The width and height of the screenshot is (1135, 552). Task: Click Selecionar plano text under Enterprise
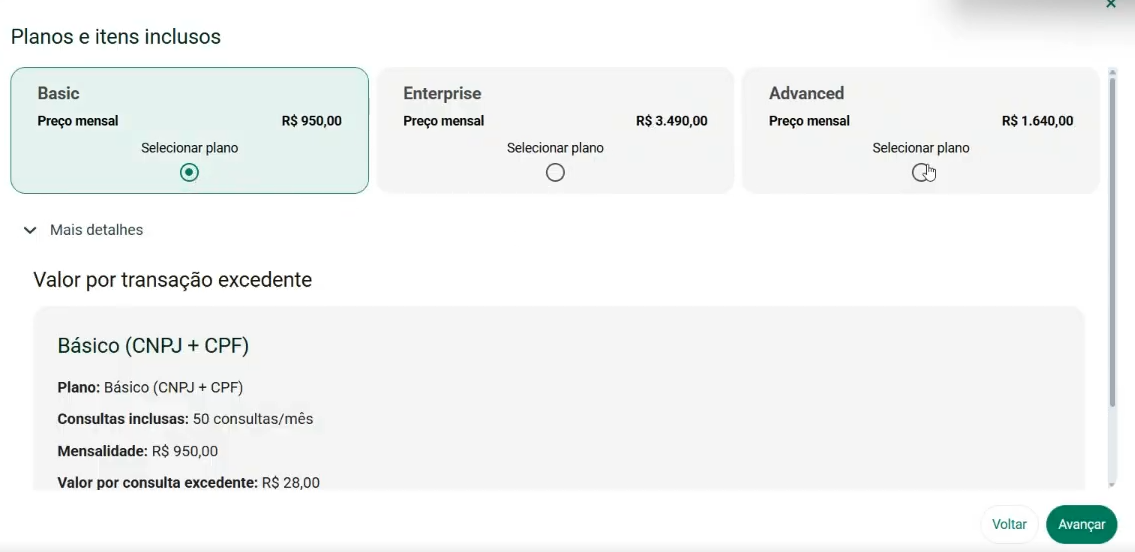point(555,148)
